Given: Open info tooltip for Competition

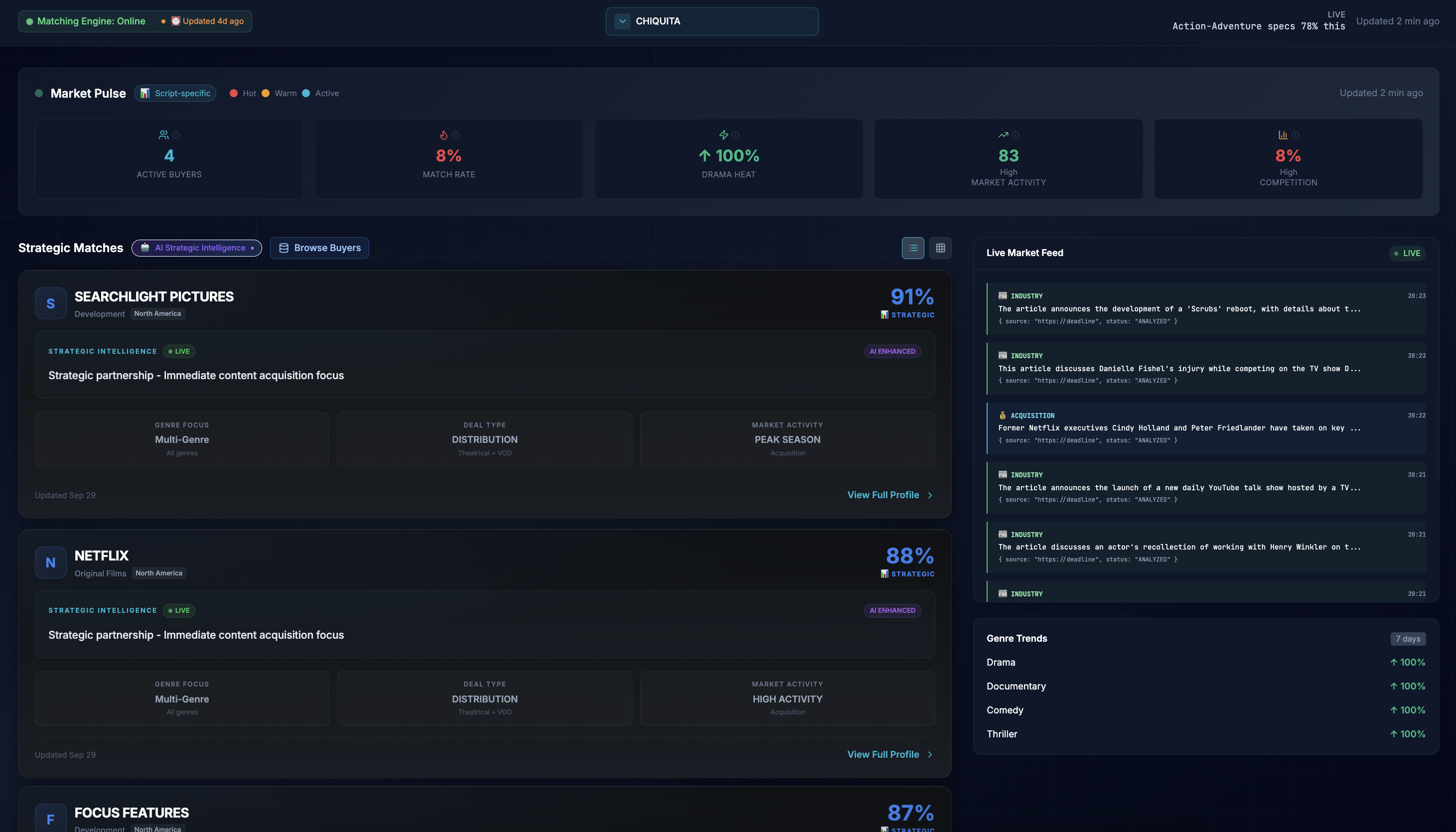Looking at the screenshot, I should (1296, 136).
